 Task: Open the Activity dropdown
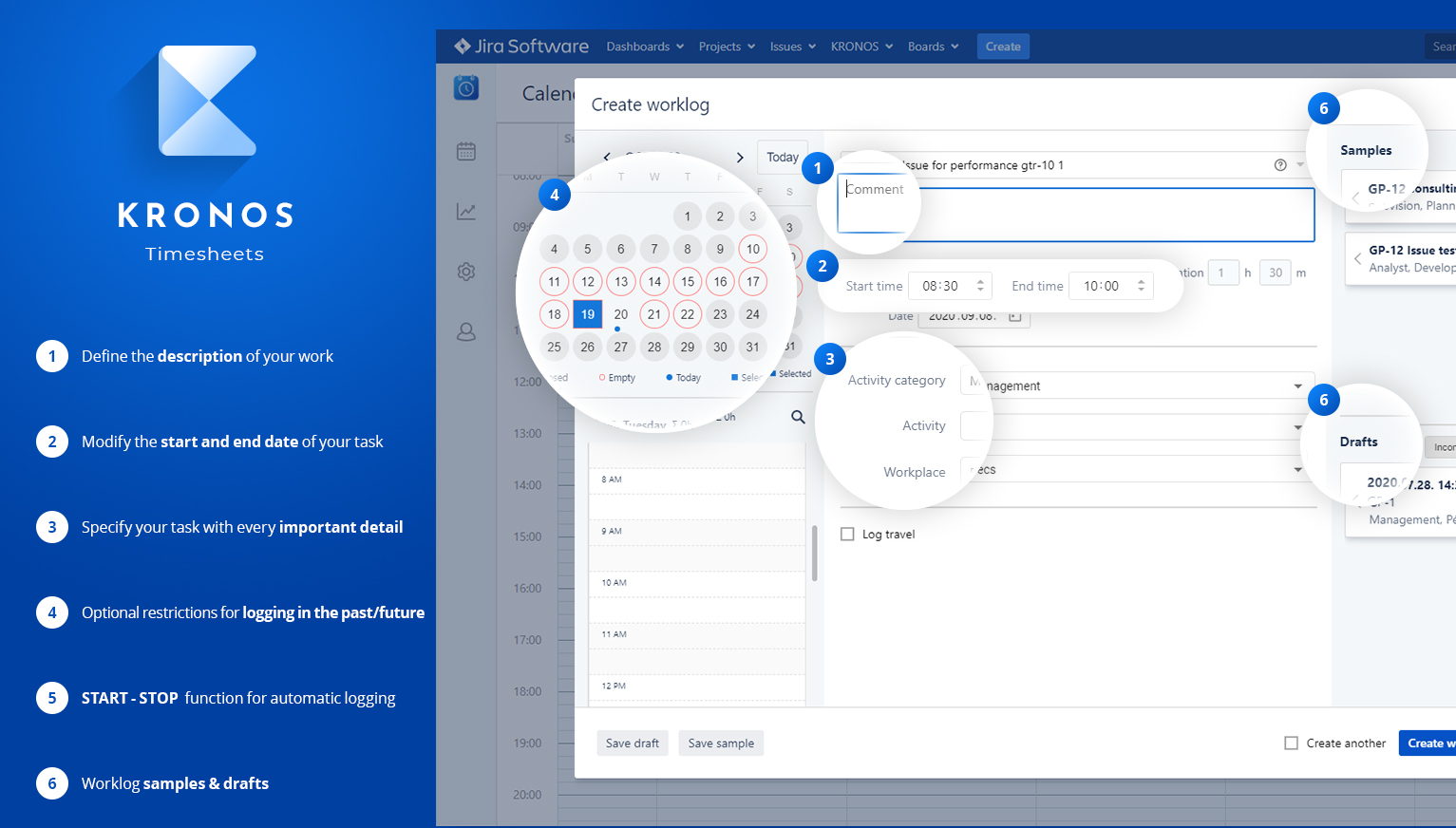click(x=1299, y=425)
